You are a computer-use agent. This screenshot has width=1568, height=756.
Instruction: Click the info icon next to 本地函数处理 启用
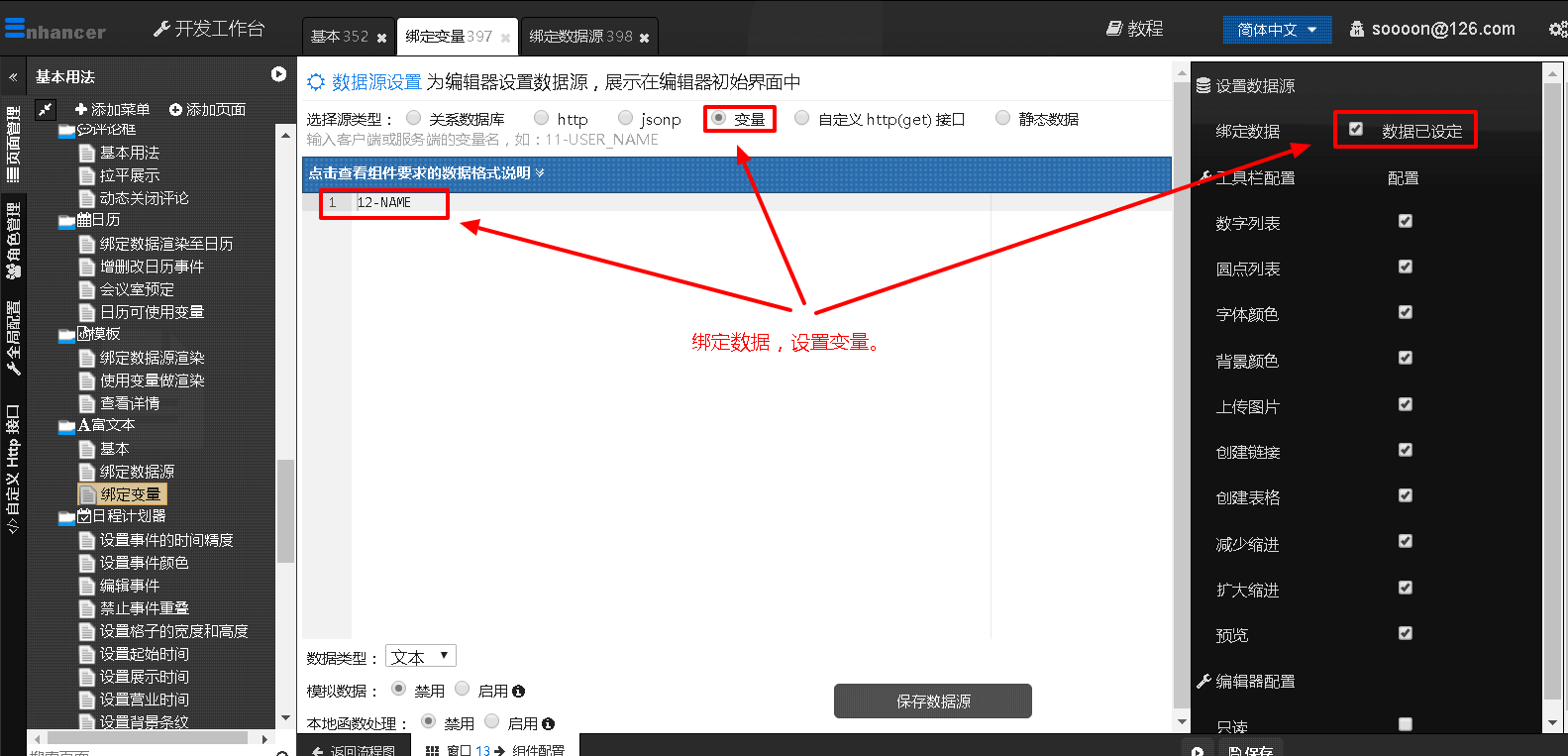click(548, 724)
